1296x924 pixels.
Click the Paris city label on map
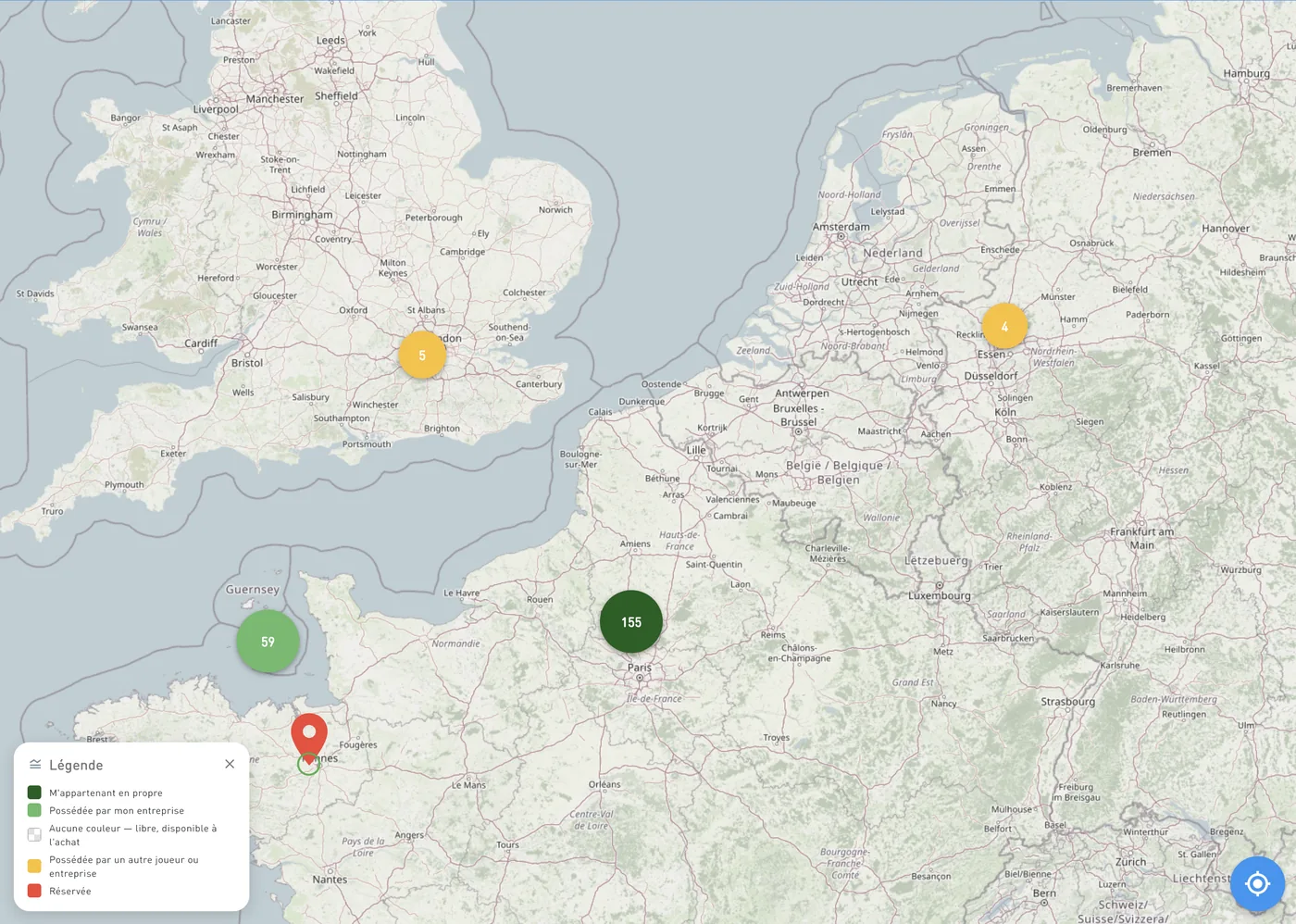(x=640, y=668)
